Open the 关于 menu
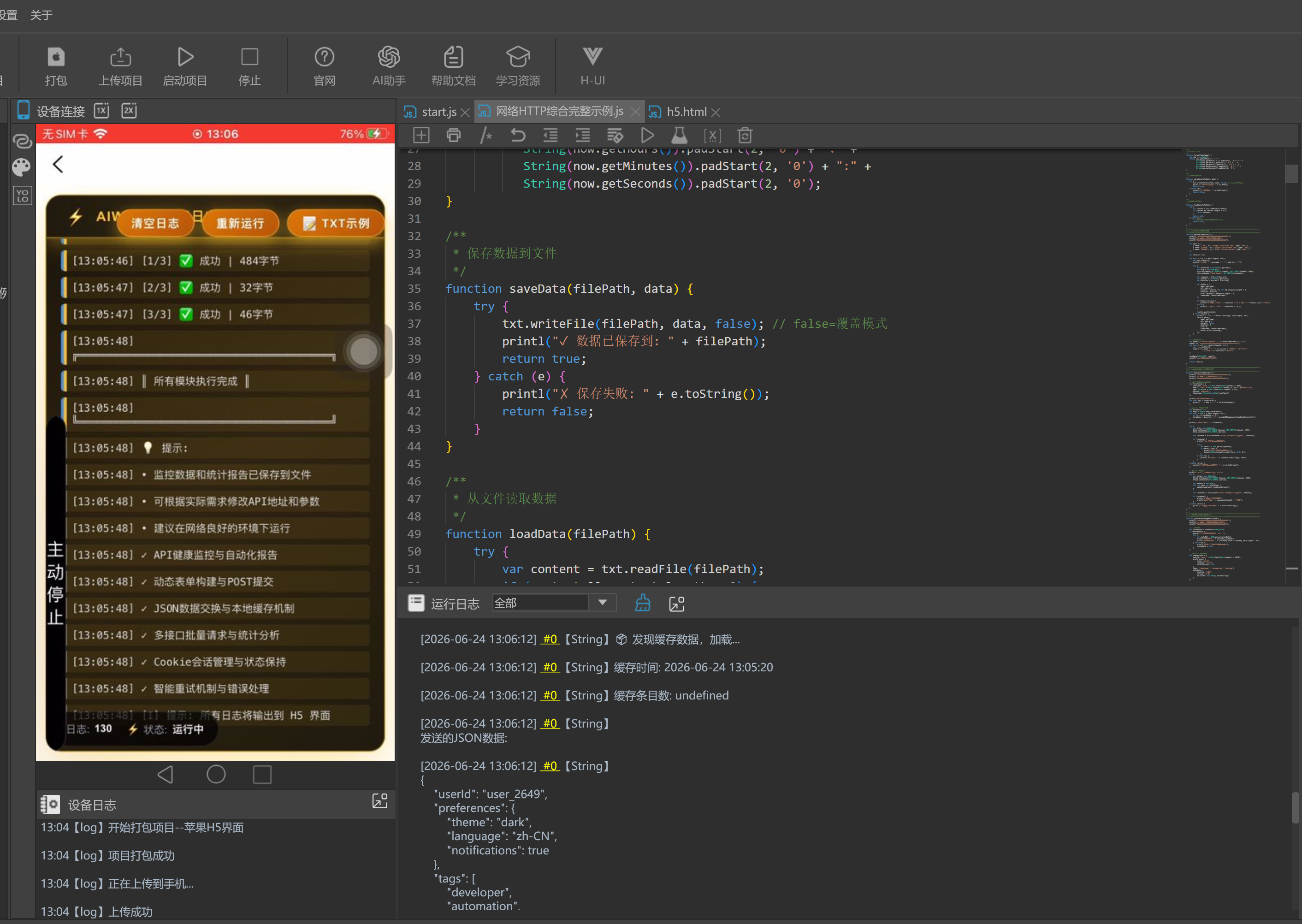Viewport: 1302px width, 924px height. [41, 15]
